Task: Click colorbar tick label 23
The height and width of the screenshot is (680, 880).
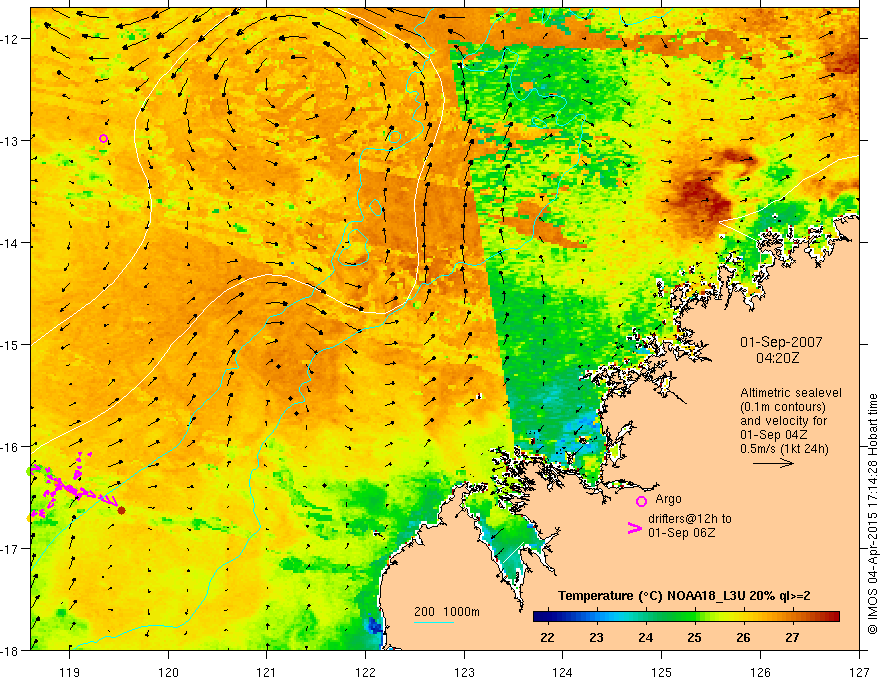Action: pos(596,637)
